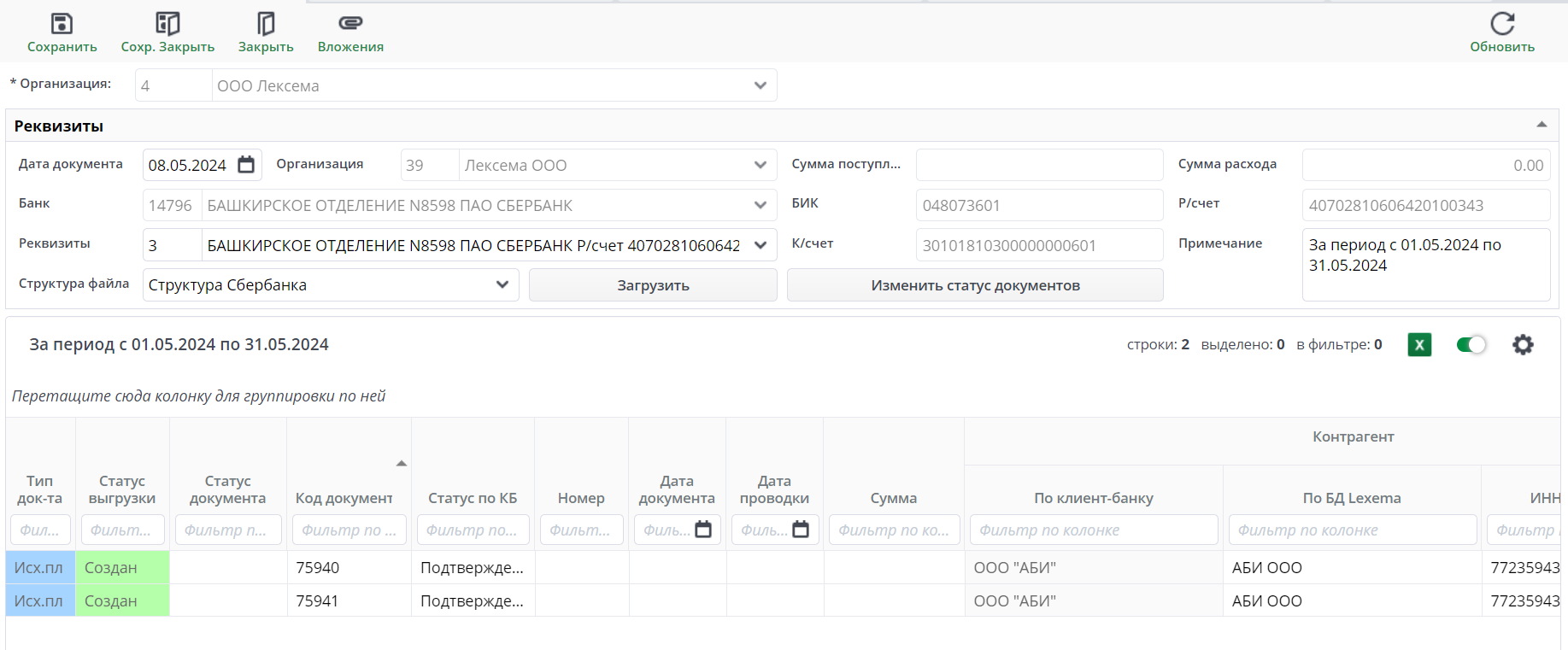Toggle the green switch beside Excel icon
1568x650 pixels.
pyautogui.click(x=1471, y=345)
